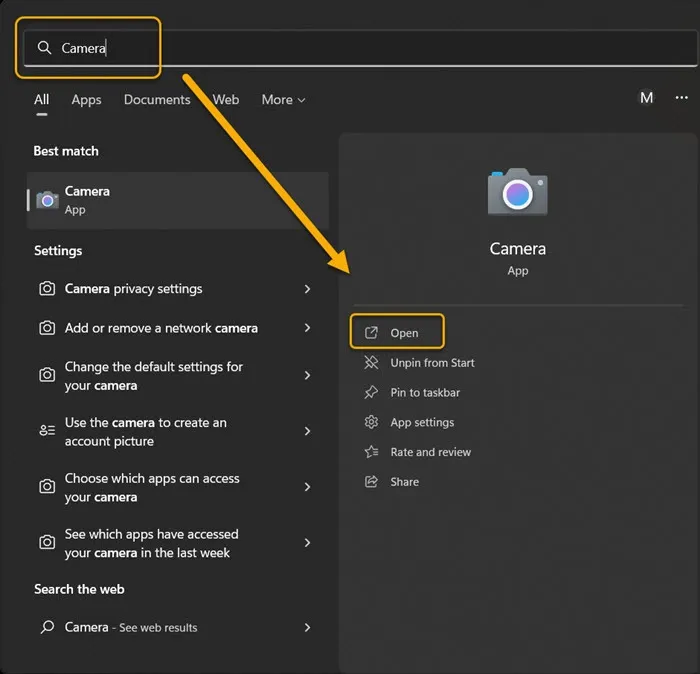Select the Camera App best match result
The height and width of the screenshot is (674, 700).
[x=177, y=200]
